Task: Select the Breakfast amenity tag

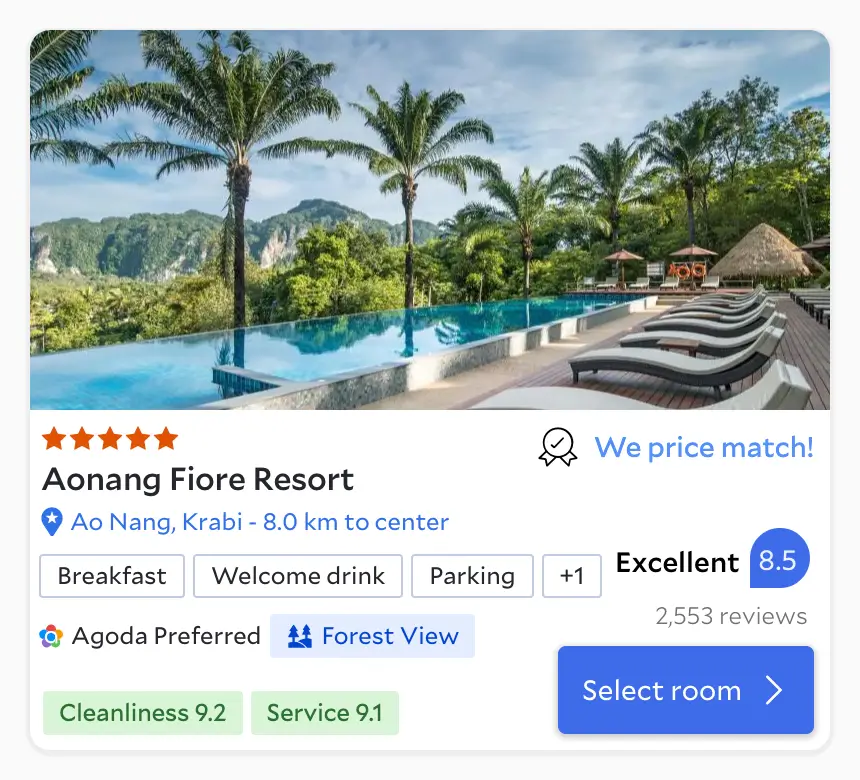Action: point(112,576)
